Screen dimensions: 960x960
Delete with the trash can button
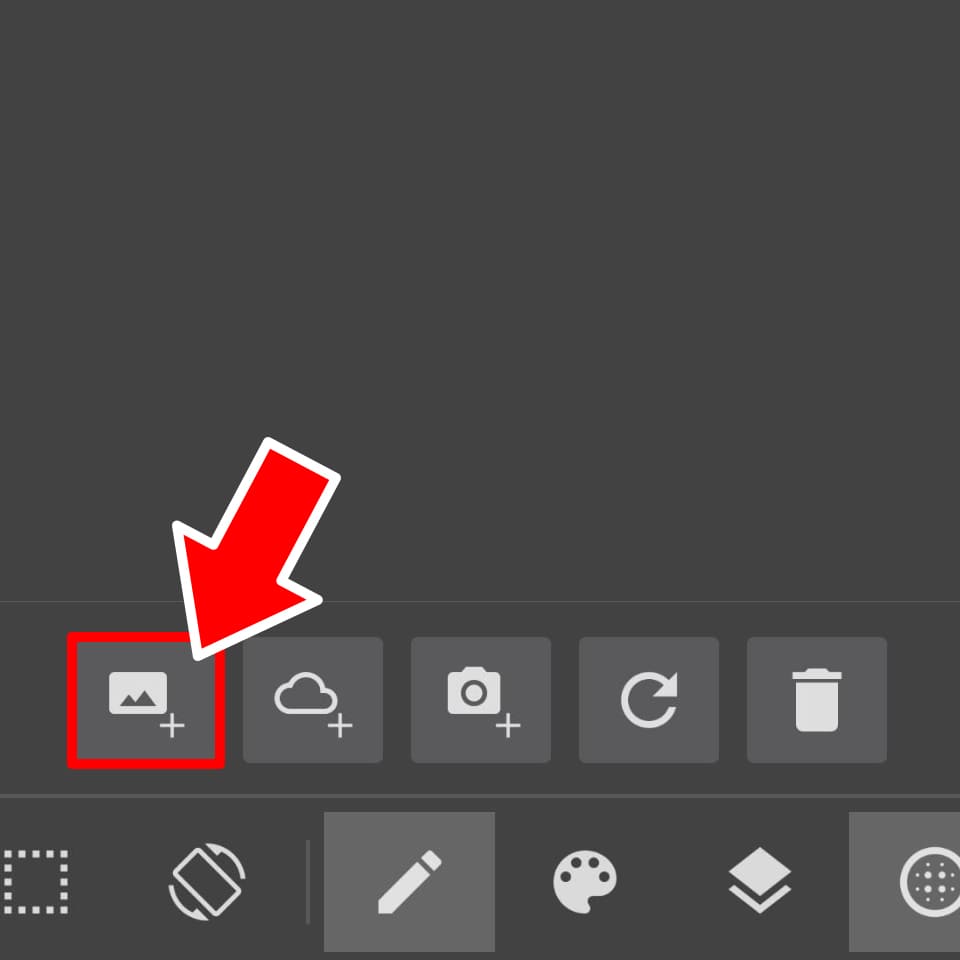(x=817, y=700)
